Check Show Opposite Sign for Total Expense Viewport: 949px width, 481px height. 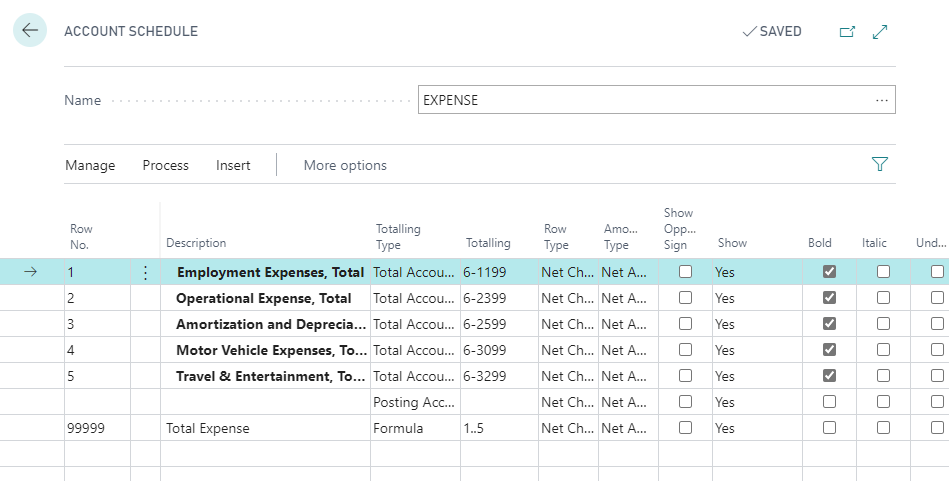click(x=685, y=428)
